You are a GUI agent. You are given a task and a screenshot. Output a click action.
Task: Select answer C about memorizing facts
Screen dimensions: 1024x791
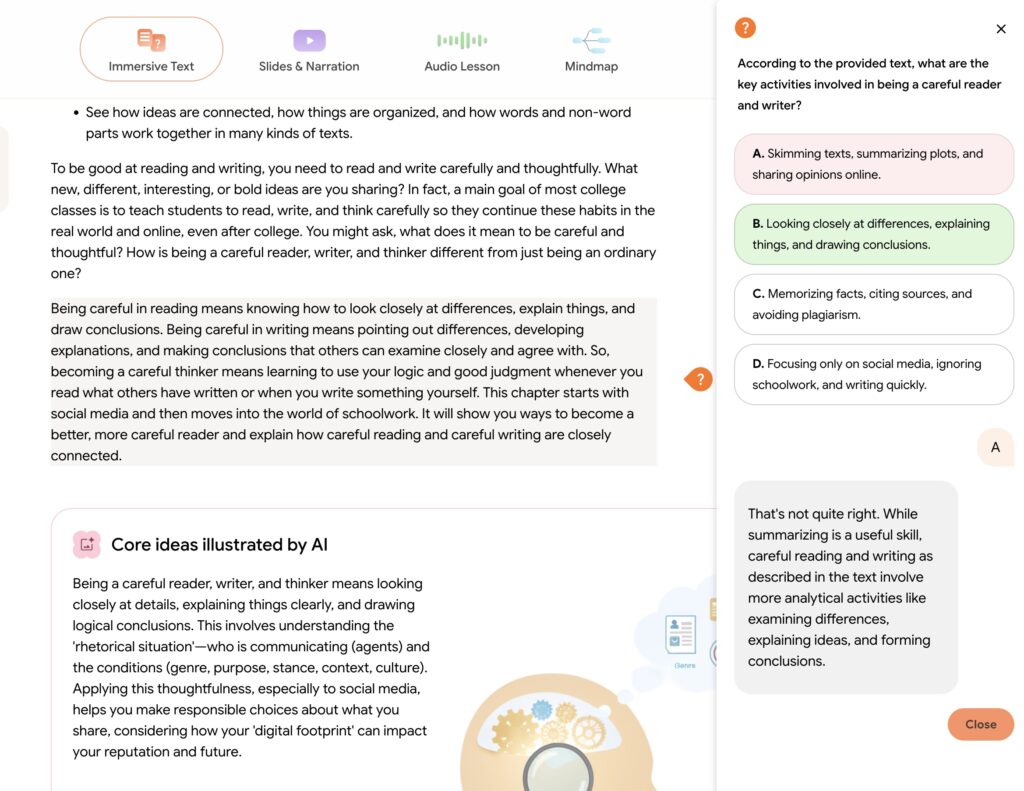tap(874, 304)
